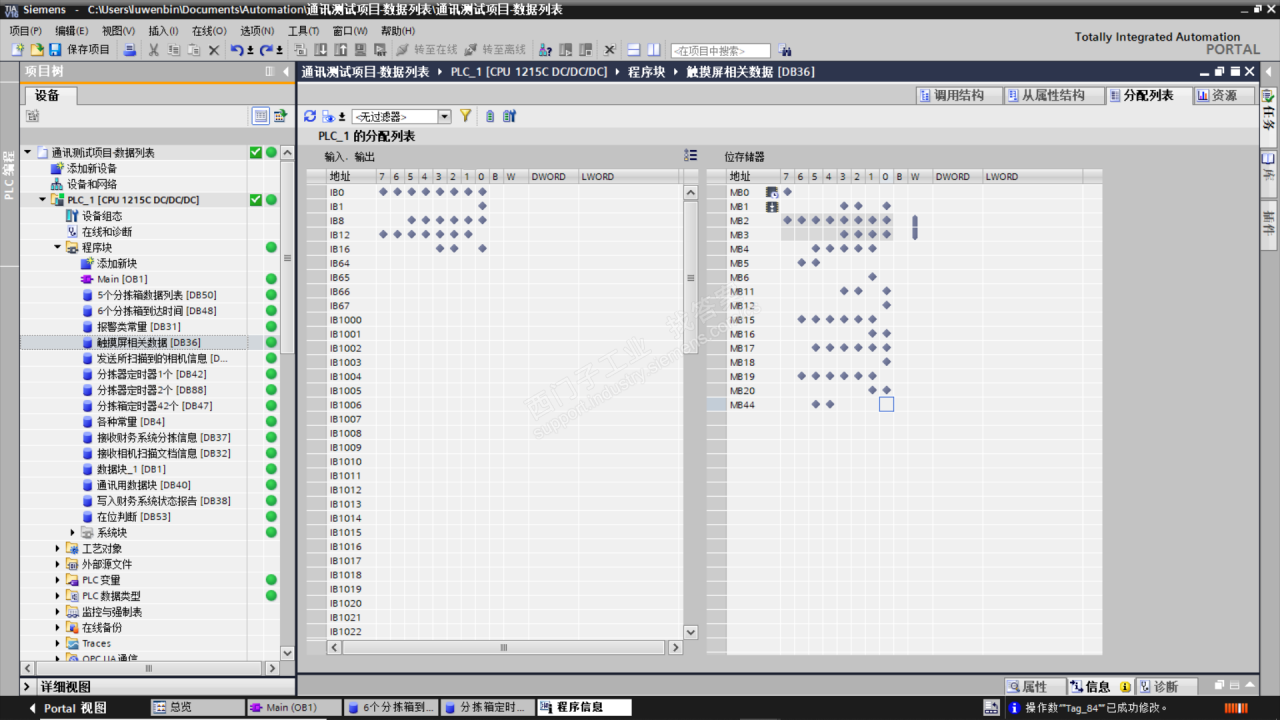
Task: Expand the 工艺对象 folder
Action: [x=58, y=548]
